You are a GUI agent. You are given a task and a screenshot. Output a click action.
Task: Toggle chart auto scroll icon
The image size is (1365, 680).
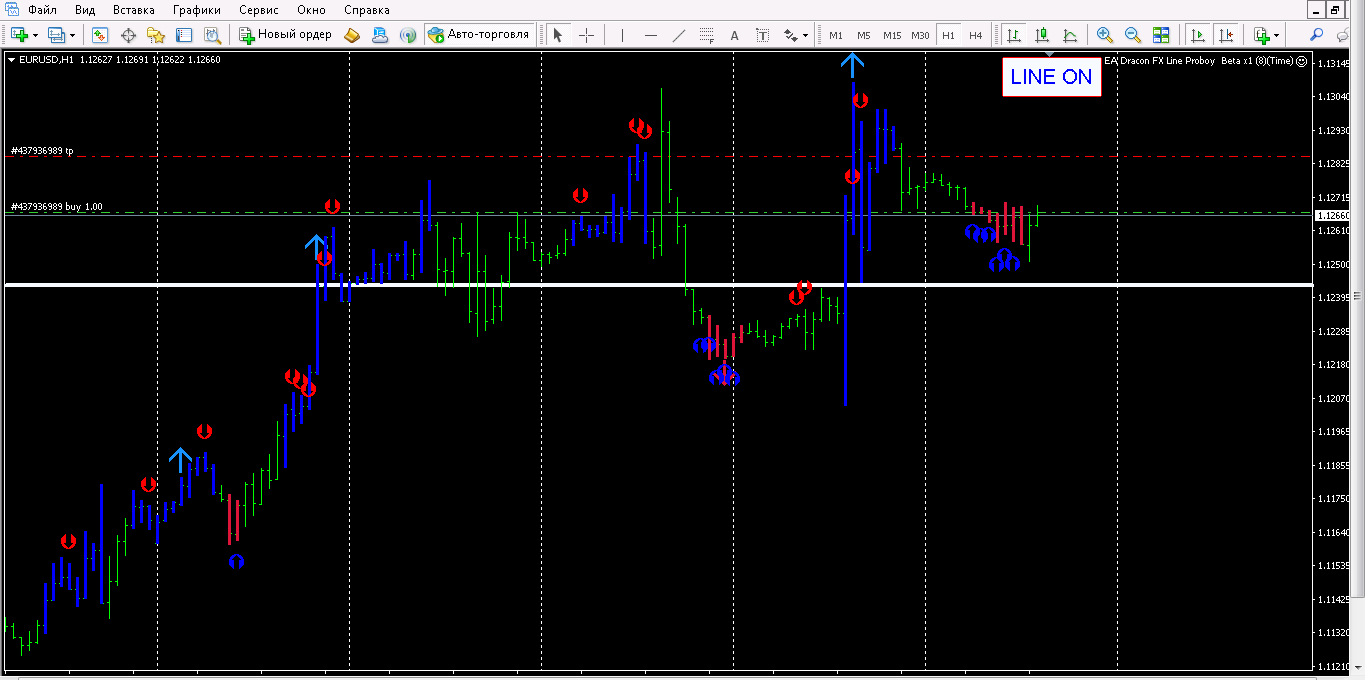tap(1197, 35)
